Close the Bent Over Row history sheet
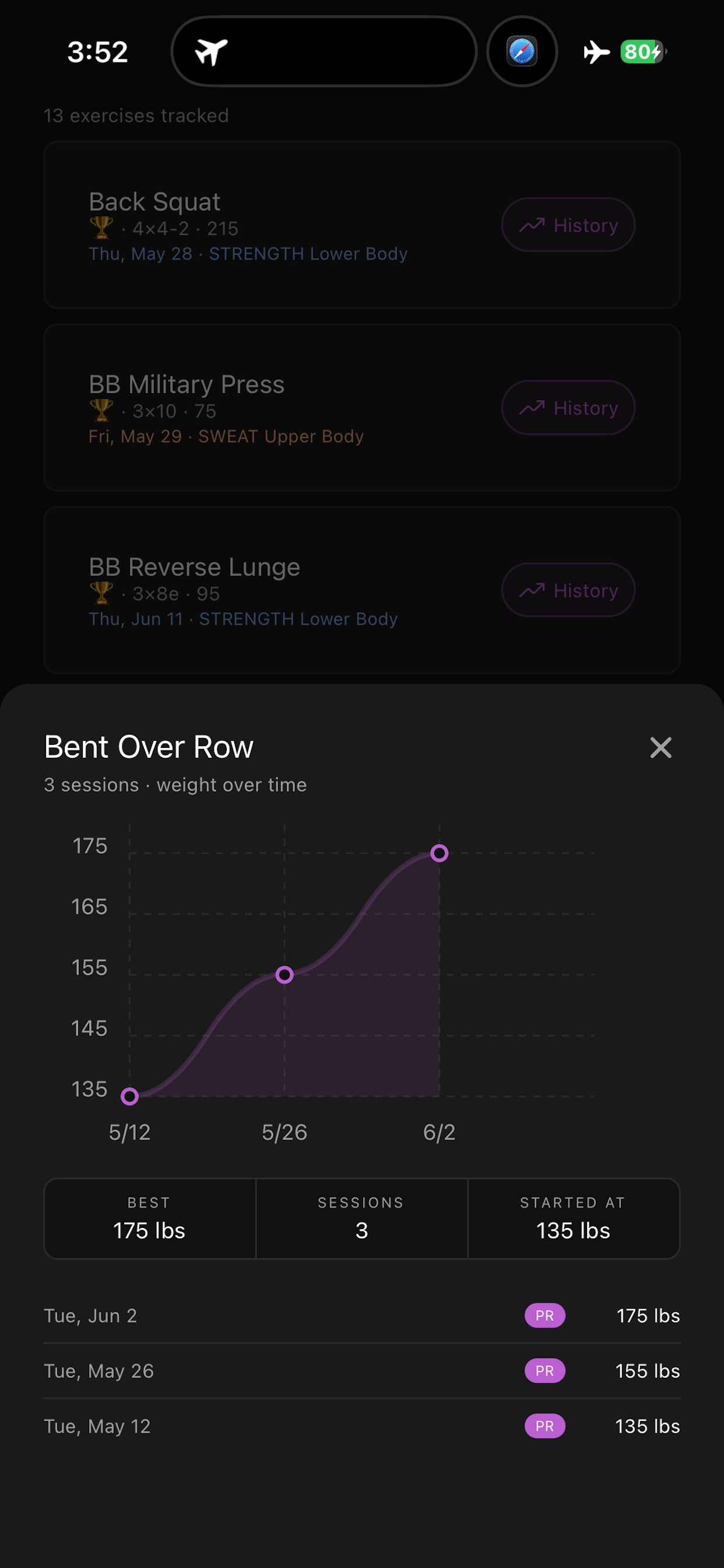Viewport: 724px width, 1568px height. (660, 747)
